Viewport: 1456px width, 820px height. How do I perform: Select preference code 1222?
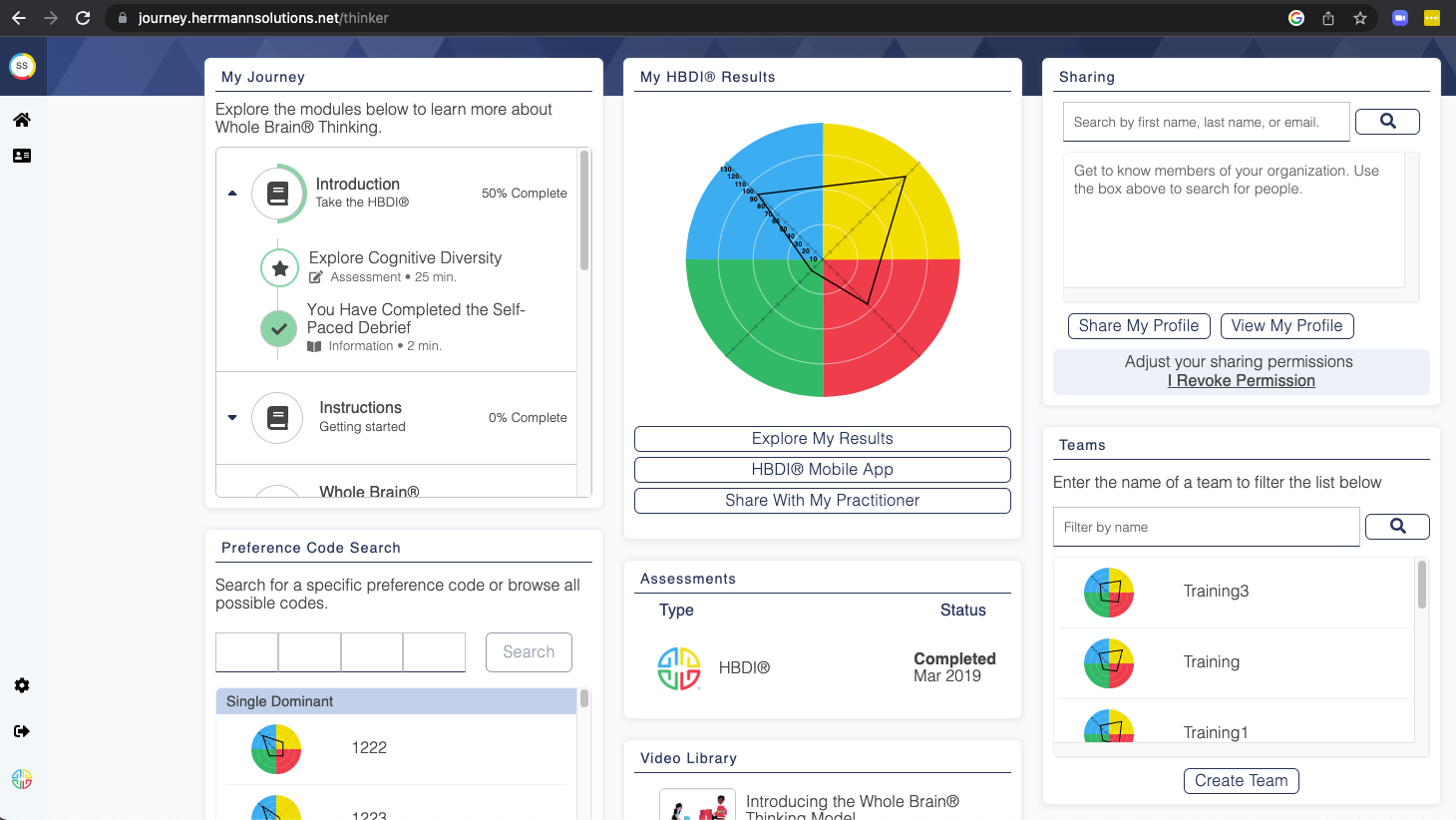[369, 748]
